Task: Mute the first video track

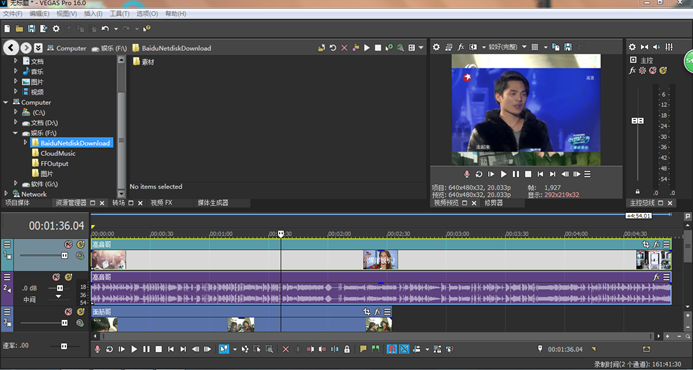Action: pyautogui.click(x=68, y=244)
